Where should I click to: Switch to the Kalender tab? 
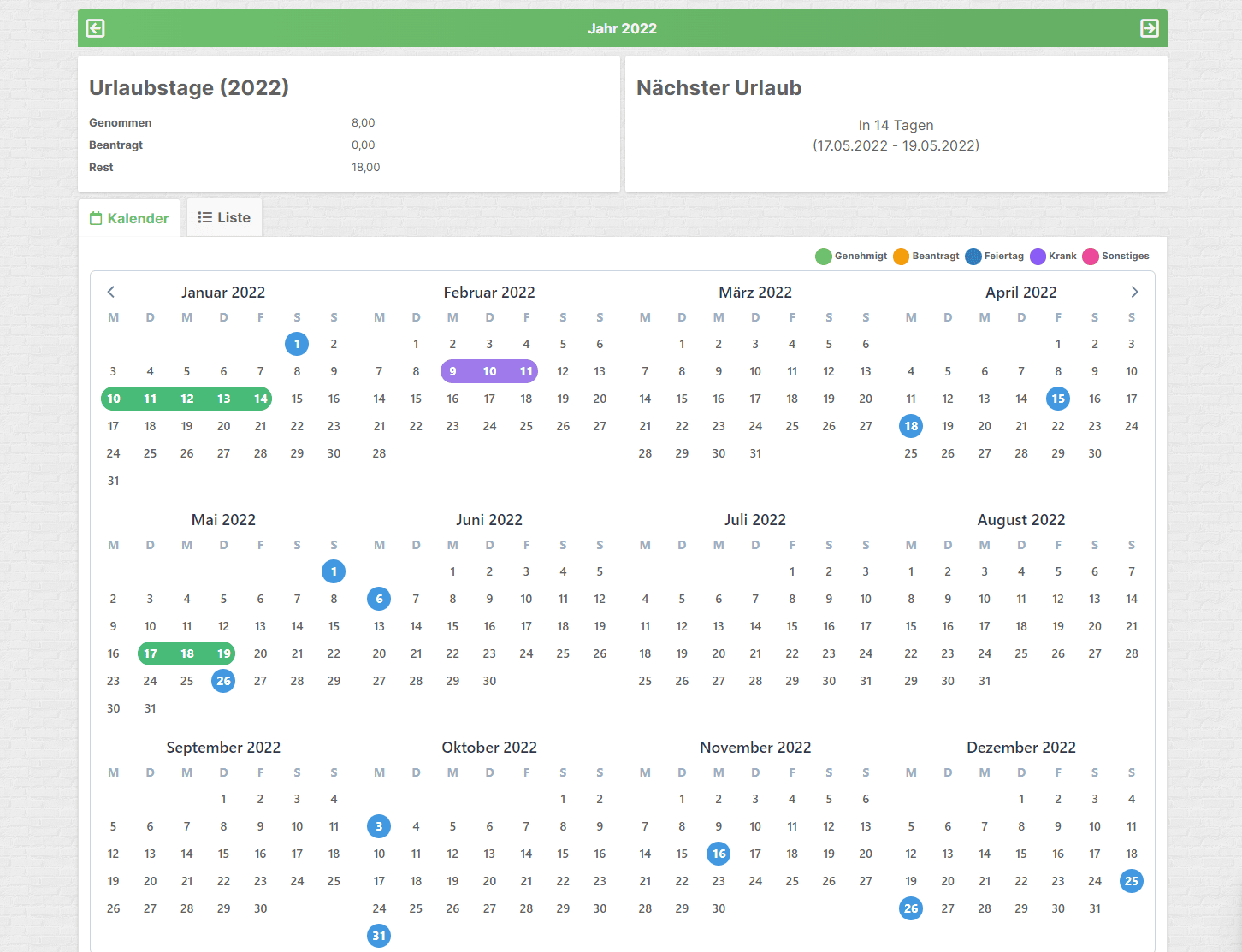130,218
